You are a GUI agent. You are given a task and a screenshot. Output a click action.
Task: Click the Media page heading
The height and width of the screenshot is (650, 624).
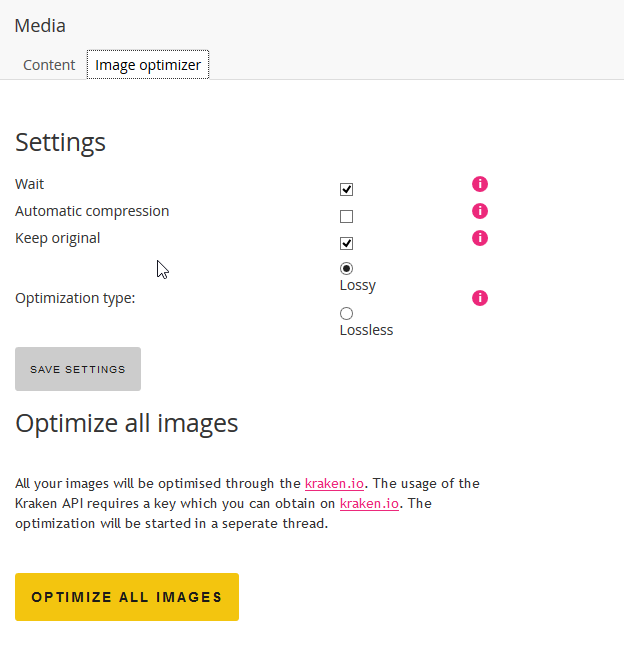click(x=40, y=26)
